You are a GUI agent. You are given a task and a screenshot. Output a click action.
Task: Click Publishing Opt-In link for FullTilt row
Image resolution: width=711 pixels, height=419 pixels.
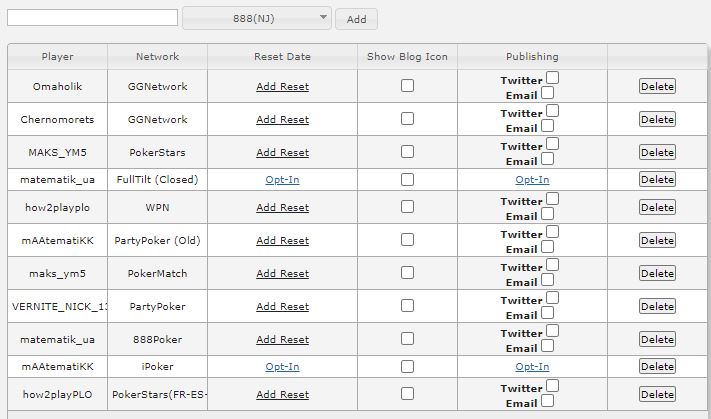point(532,180)
